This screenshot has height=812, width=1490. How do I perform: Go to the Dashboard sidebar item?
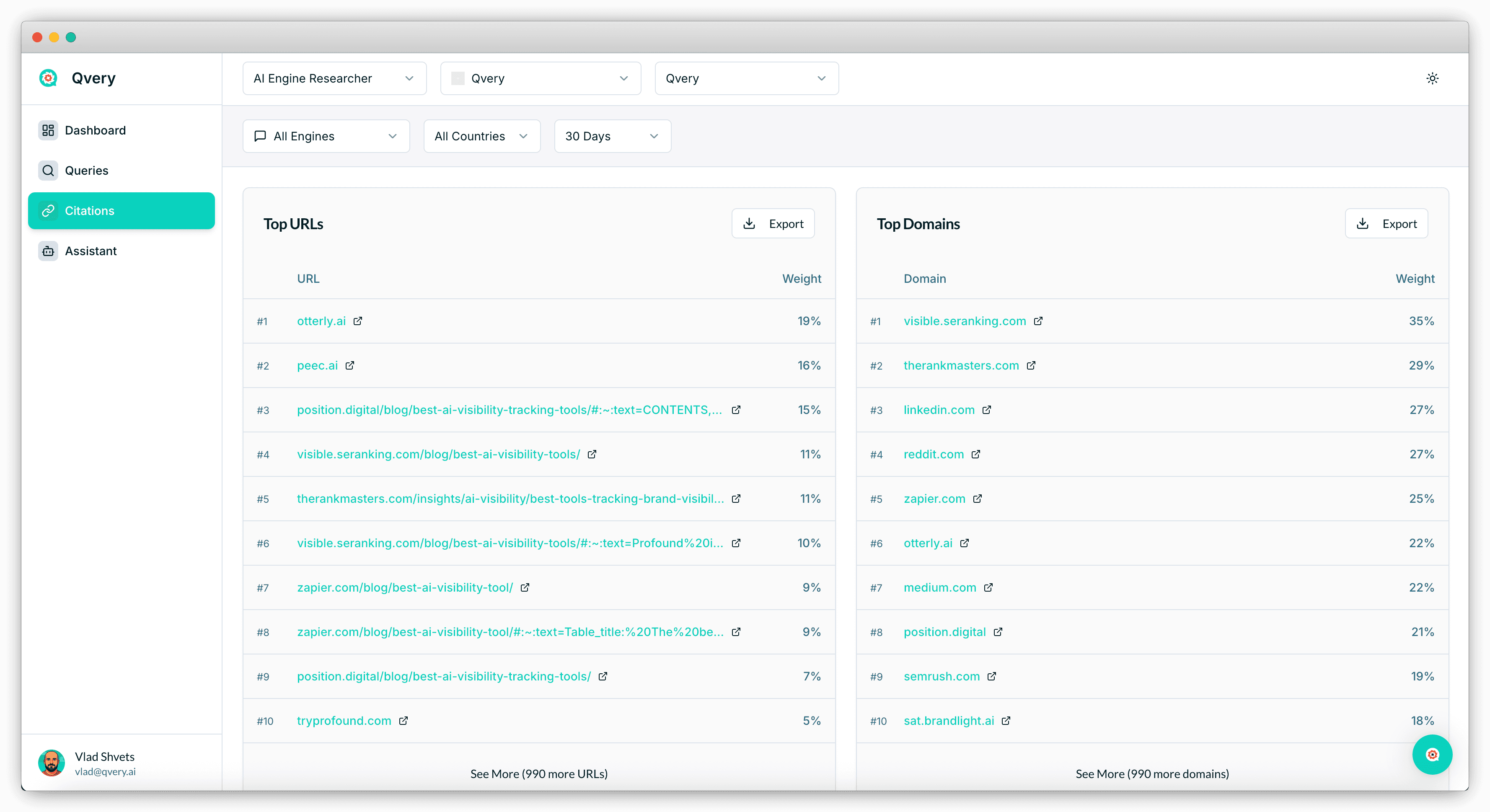click(x=95, y=130)
